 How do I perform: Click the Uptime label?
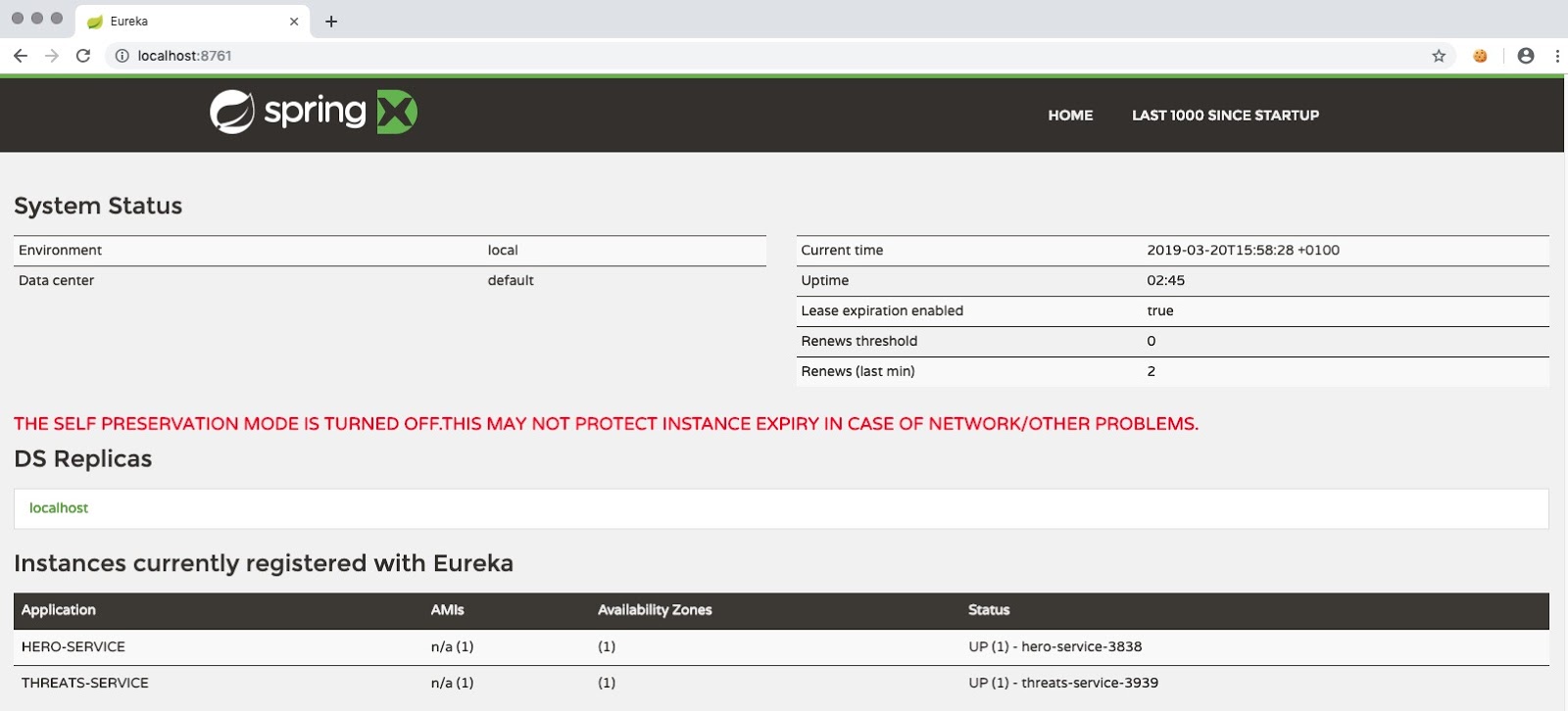[x=825, y=281]
